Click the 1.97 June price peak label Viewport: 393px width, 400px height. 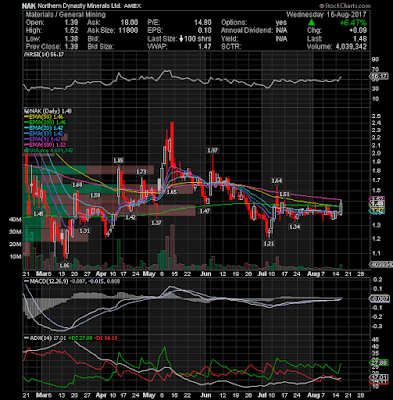point(212,150)
